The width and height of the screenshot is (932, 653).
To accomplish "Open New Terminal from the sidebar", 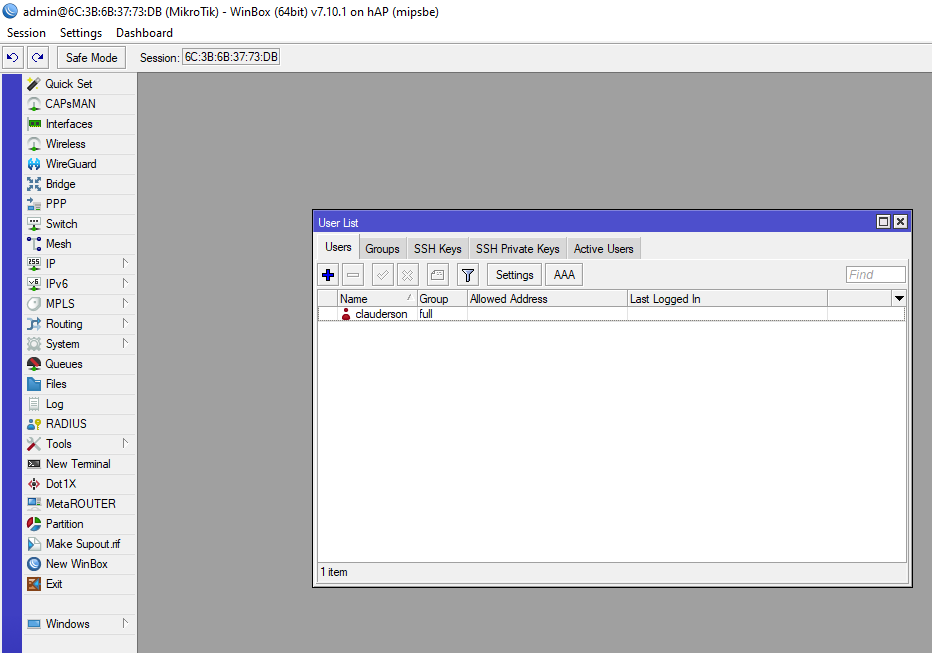I will point(77,464).
